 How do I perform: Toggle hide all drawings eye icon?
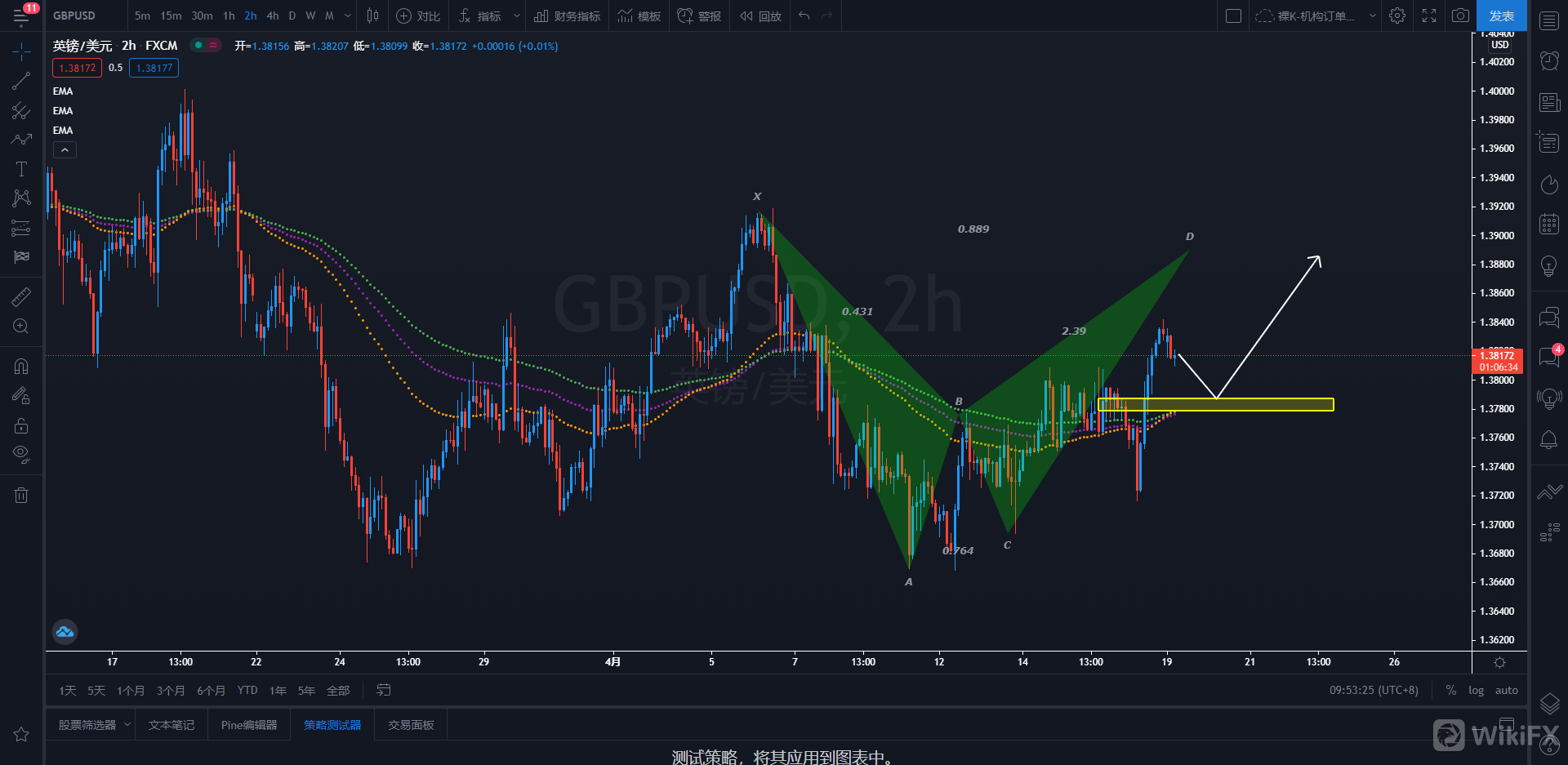tap(21, 454)
